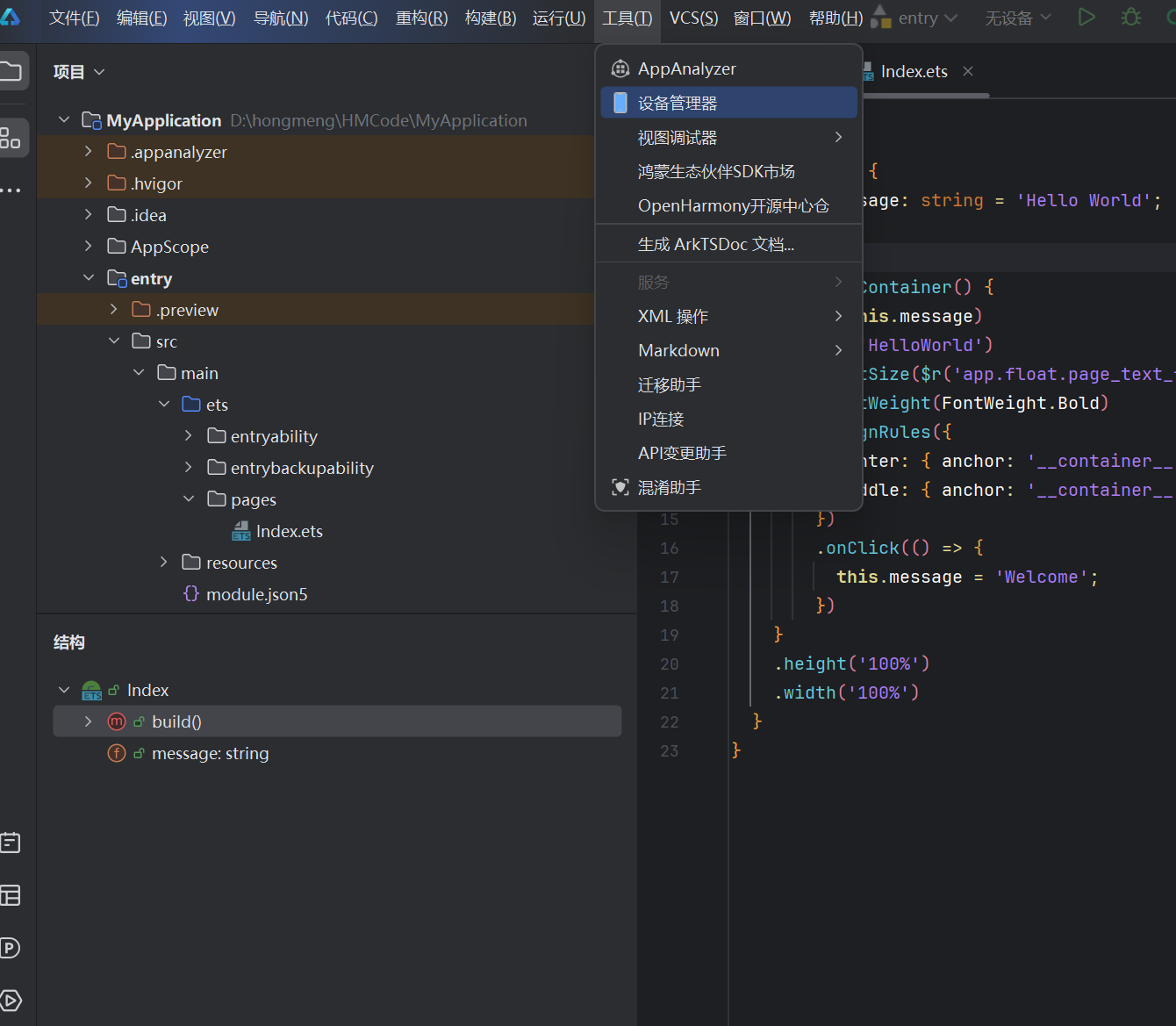Click the 'Welcome' string in the code
This screenshot has height=1026, width=1176.
pos(1042,577)
